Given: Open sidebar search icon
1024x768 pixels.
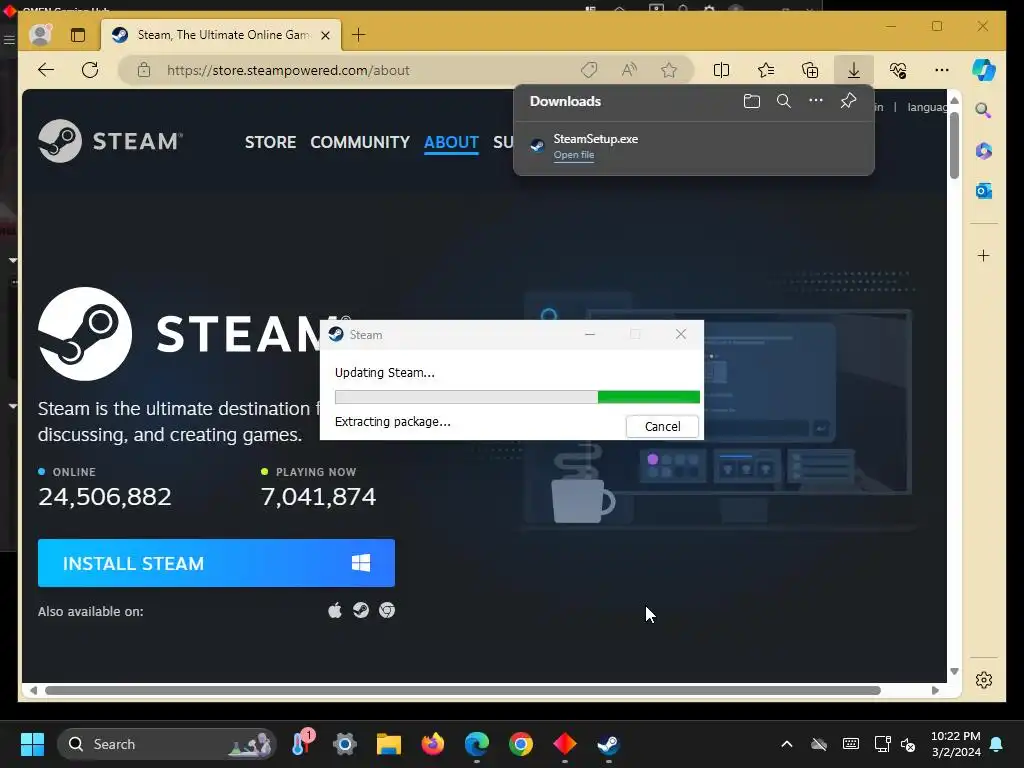Looking at the screenshot, I should (984, 110).
